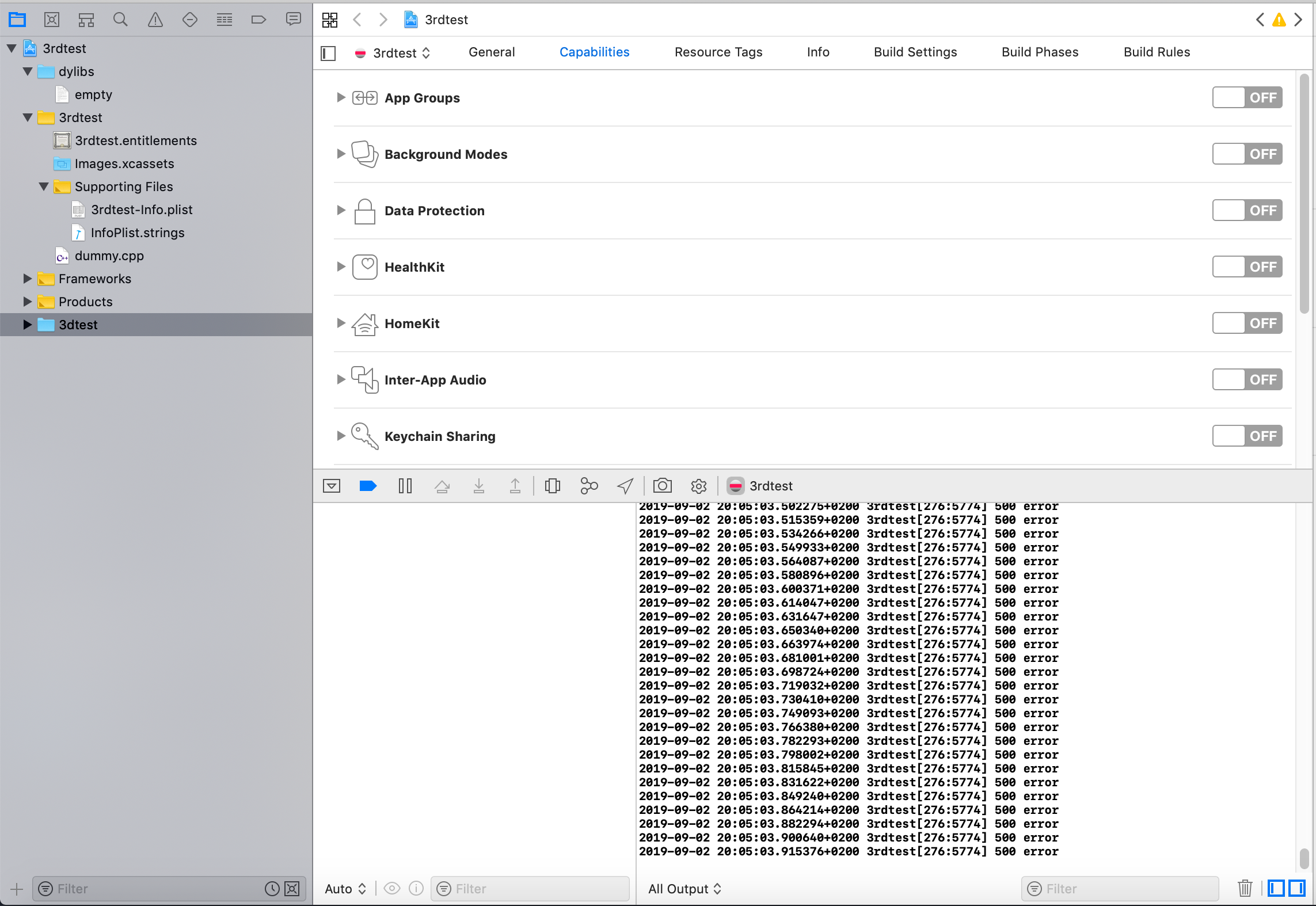Image resolution: width=1316 pixels, height=906 pixels.
Task: Open the Debug Memory Graph icon
Action: (589, 486)
